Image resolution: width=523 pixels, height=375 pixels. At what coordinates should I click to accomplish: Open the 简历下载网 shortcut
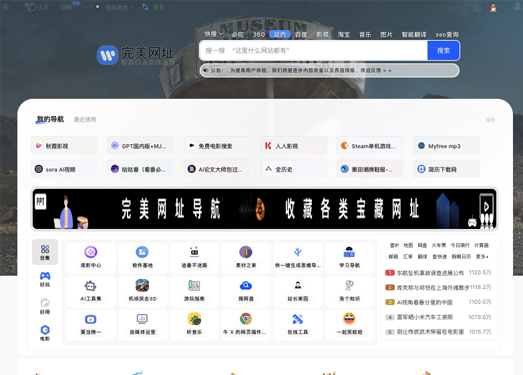click(x=447, y=169)
